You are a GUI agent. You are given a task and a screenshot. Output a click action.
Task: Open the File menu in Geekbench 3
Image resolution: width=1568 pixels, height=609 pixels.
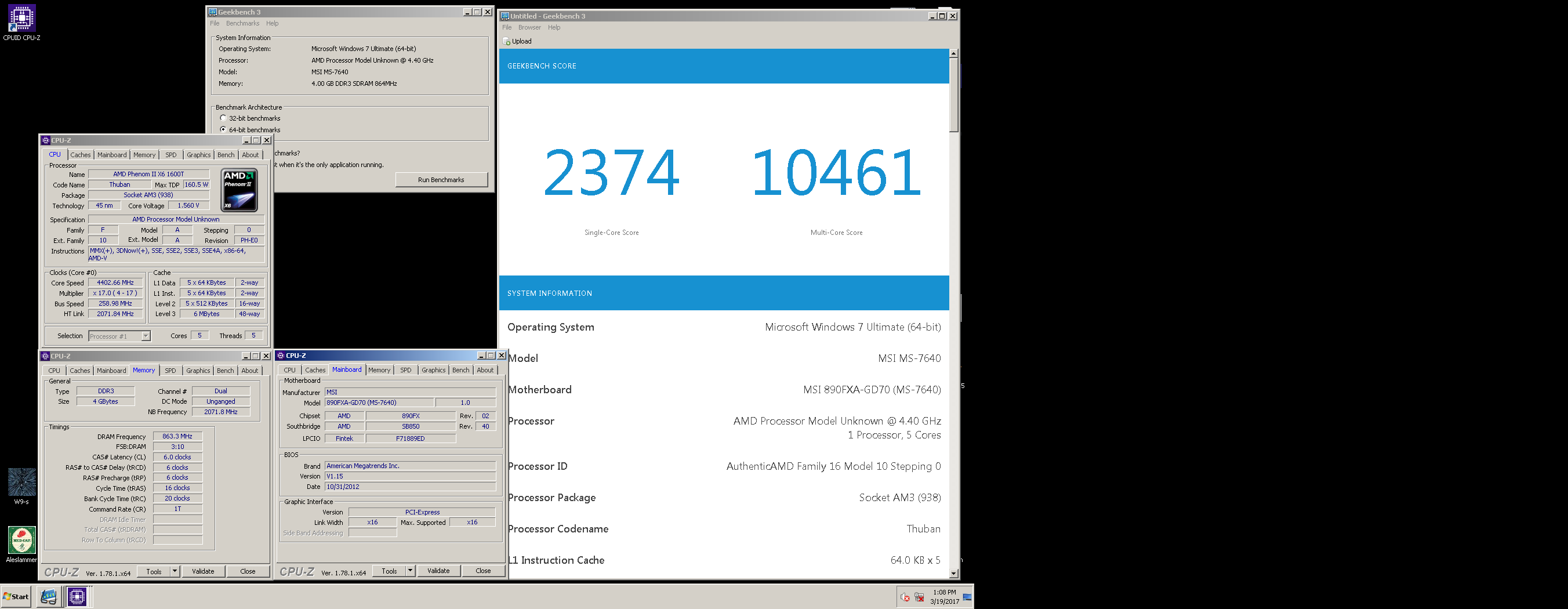215,24
